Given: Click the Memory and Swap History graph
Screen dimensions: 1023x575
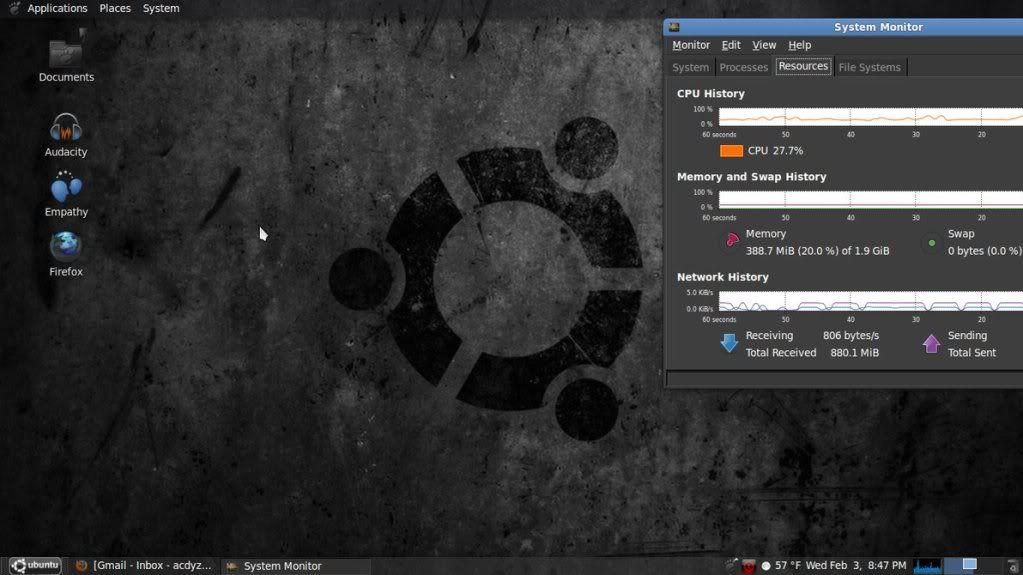Looking at the screenshot, I should pyautogui.click(x=870, y=200).
